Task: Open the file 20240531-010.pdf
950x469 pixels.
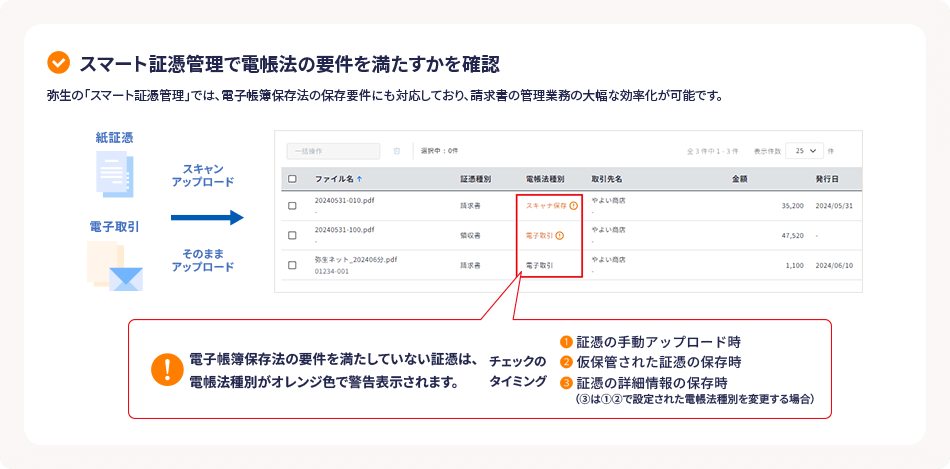Action: [345, 201]
